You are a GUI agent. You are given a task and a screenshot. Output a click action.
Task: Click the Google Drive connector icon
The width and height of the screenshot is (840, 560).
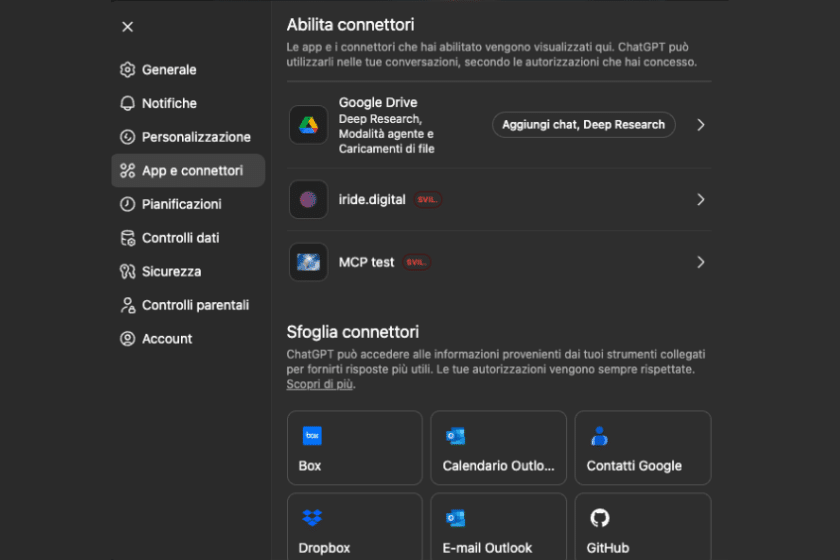pyautogui.click(x=308, y=125)
